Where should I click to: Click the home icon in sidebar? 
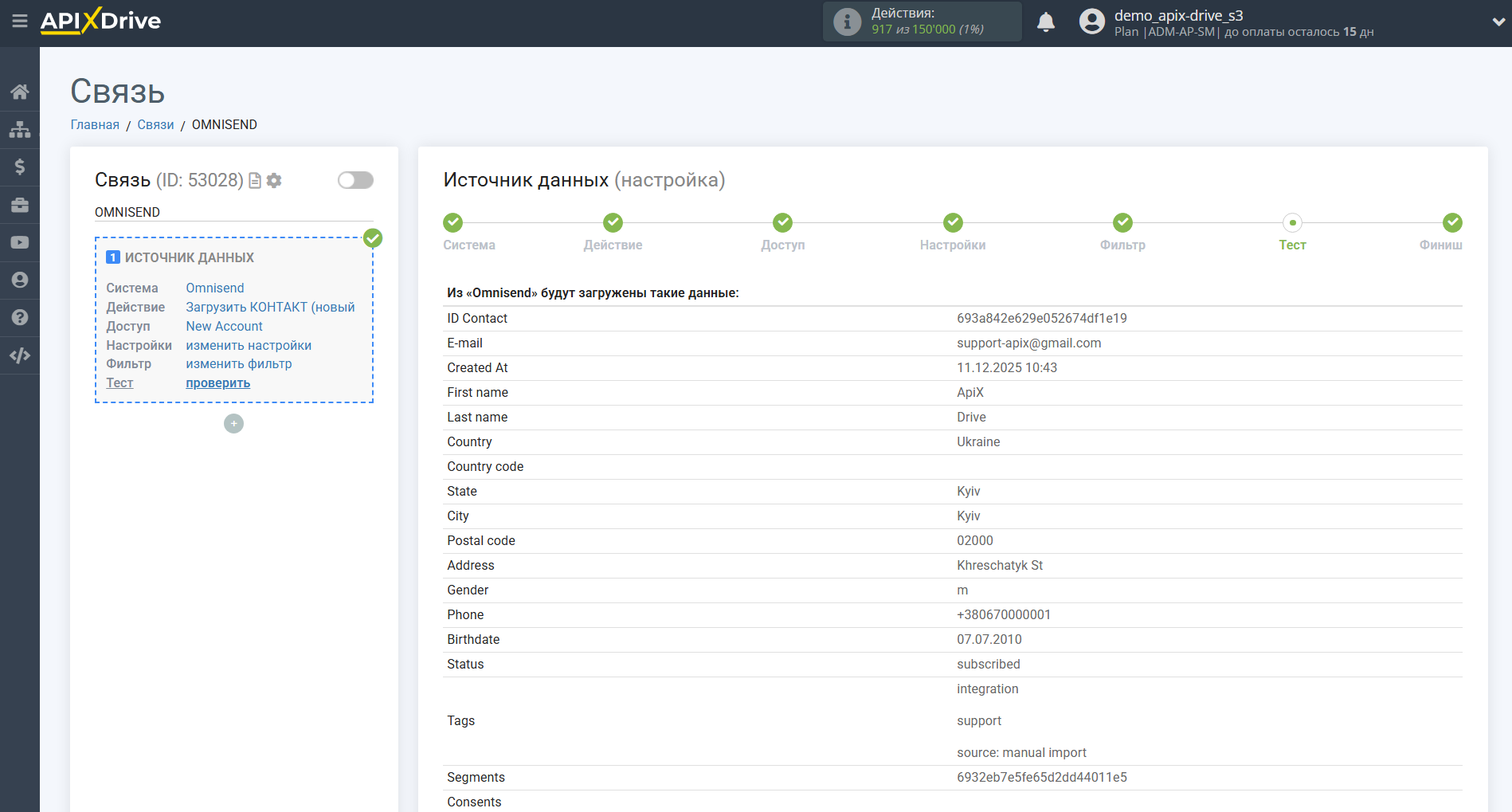coord(20,92)
